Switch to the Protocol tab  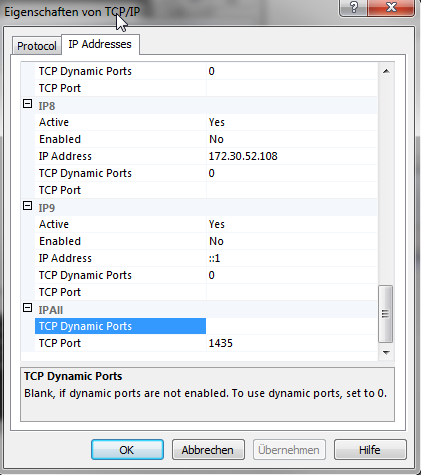37,46
